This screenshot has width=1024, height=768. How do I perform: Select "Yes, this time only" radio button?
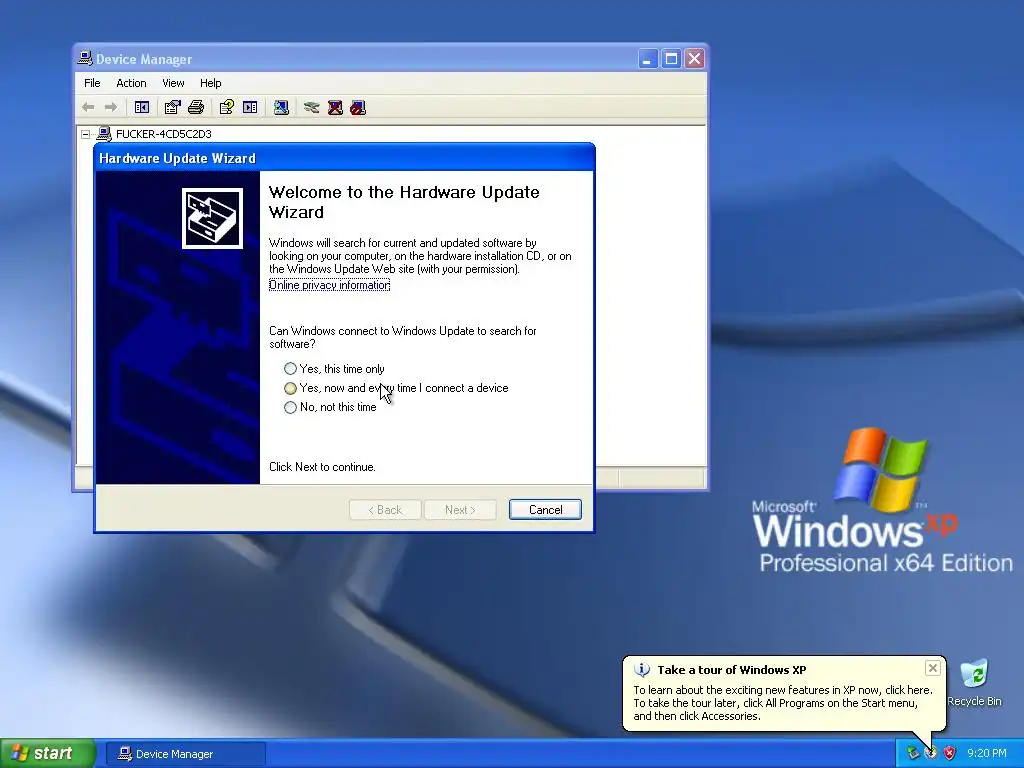(291, 369)
